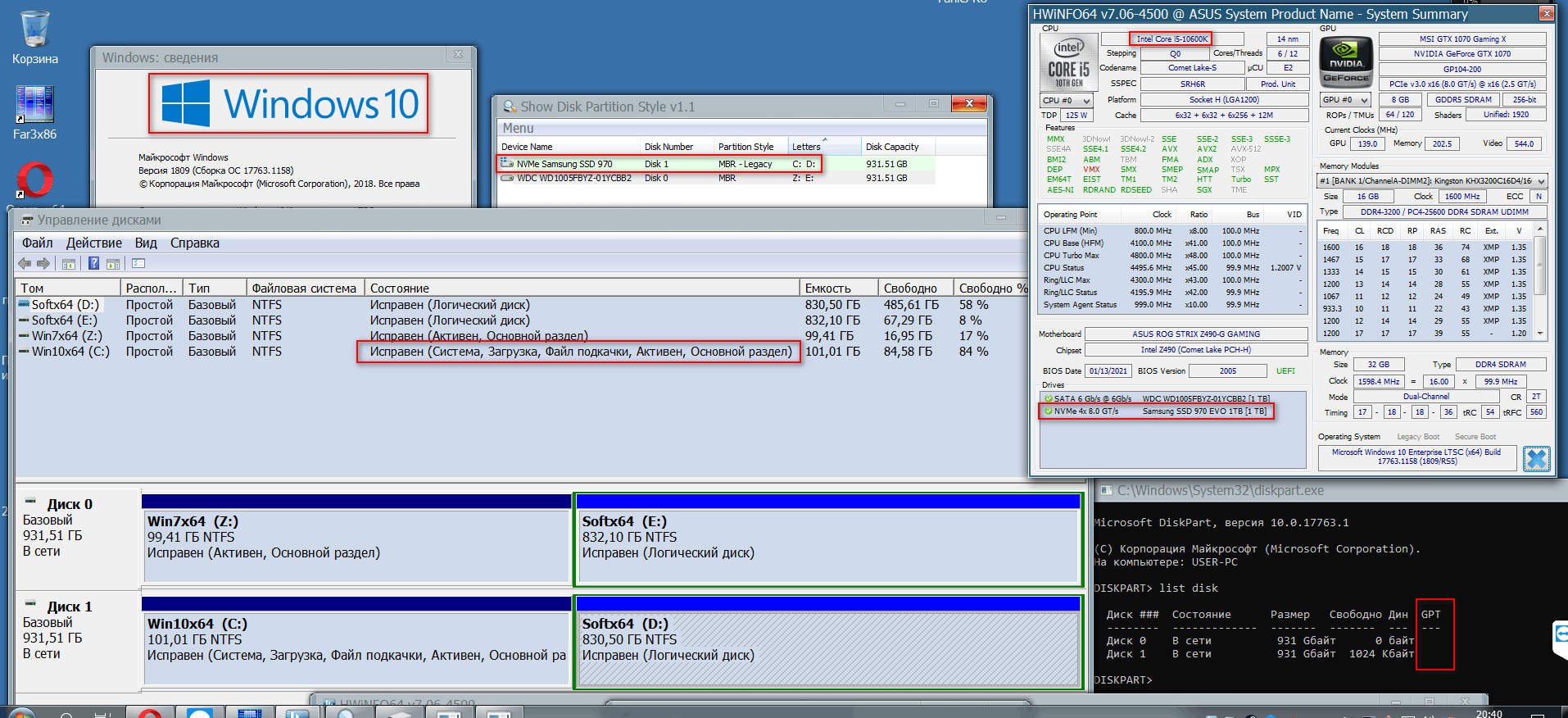
Task: Select the Softx64 (D:) partition block on Disk 1
Action: (827, 641)
